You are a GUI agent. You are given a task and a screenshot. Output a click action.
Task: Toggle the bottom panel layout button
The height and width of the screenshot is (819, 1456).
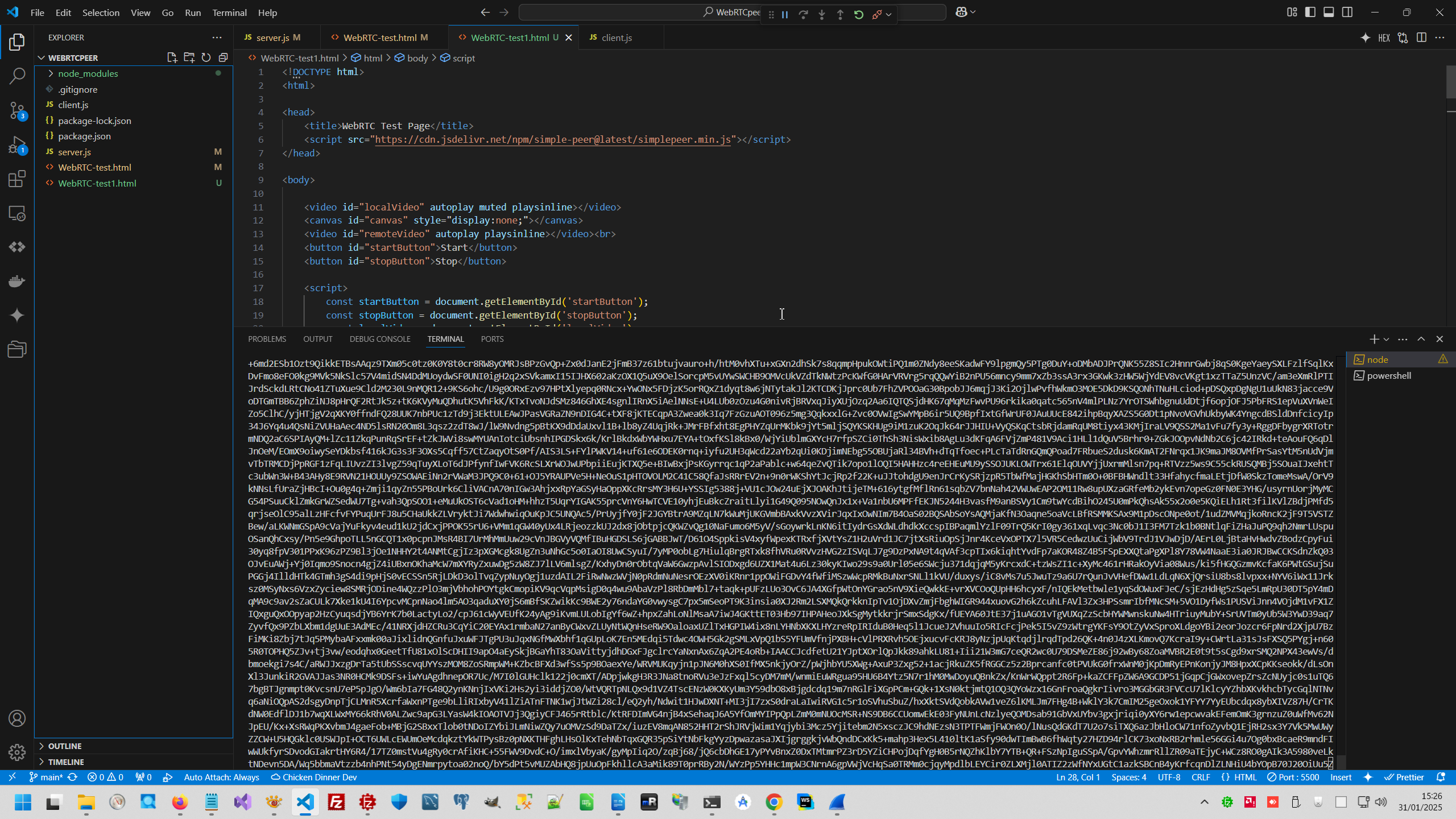click(1329, 12)
